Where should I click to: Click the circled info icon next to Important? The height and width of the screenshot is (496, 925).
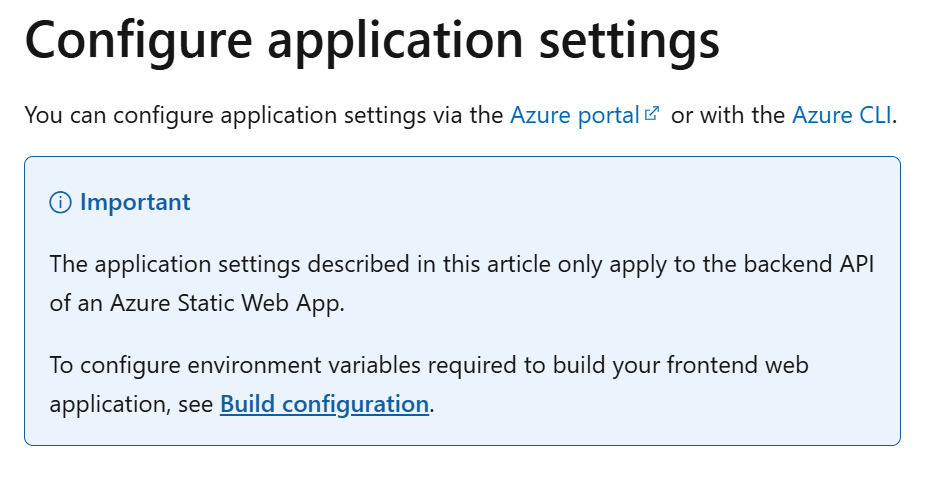(60, 202)
